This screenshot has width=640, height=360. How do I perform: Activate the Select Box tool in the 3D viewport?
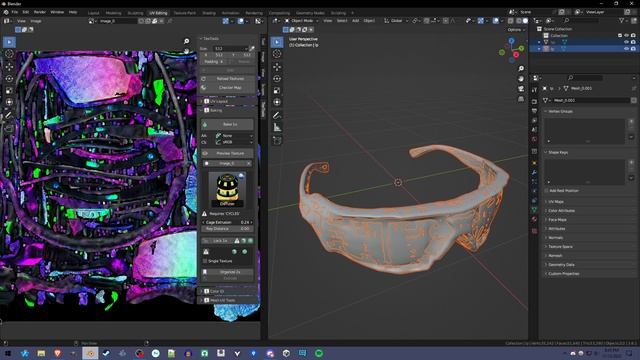(277, 42)
